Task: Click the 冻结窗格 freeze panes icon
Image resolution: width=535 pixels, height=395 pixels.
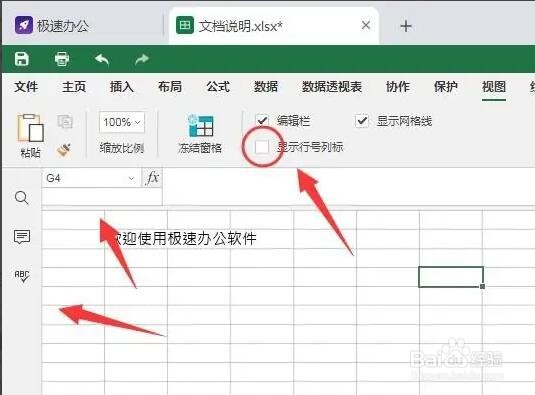Action: [201, 126]
